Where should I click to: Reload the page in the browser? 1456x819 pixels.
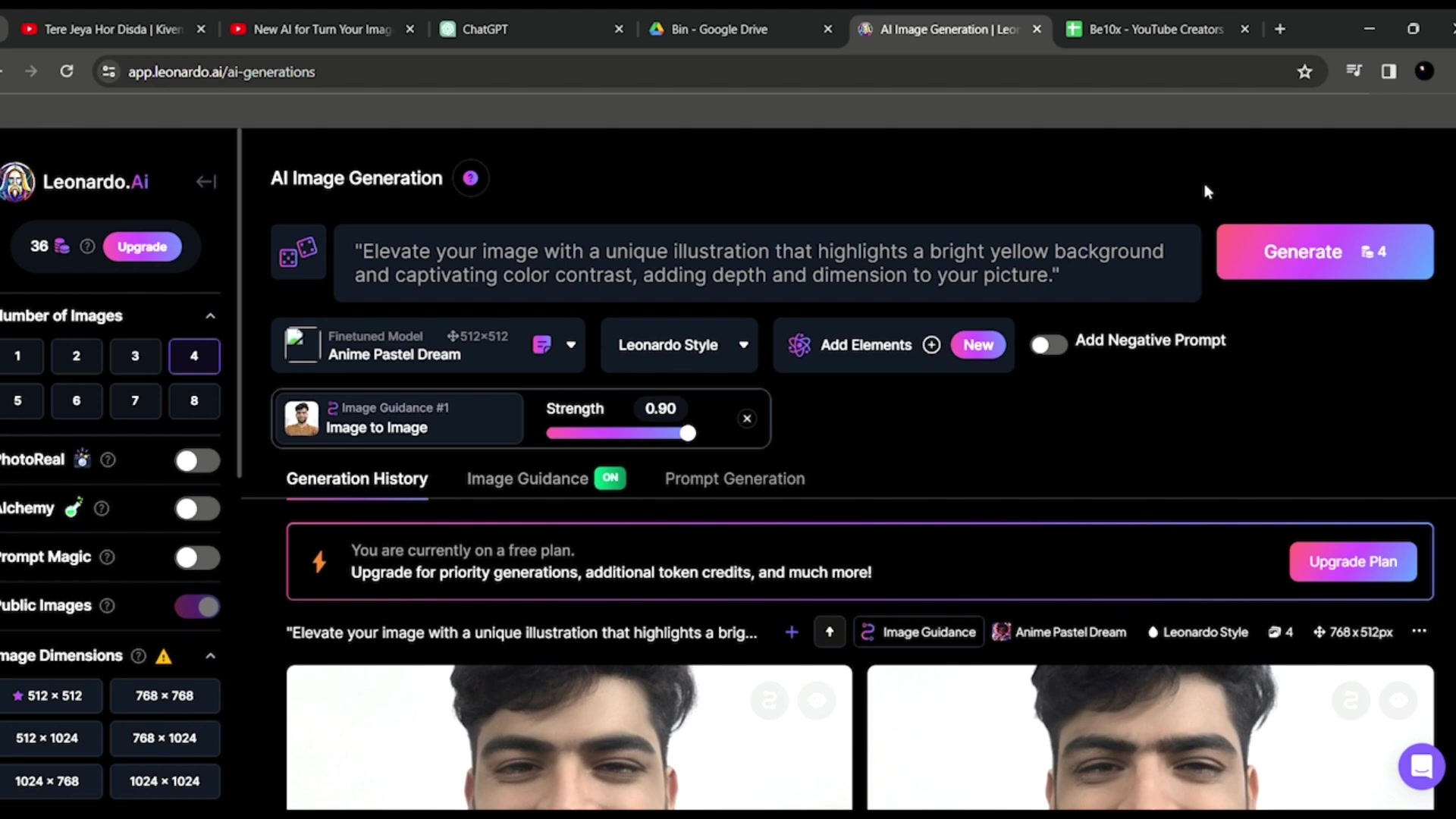67,71
